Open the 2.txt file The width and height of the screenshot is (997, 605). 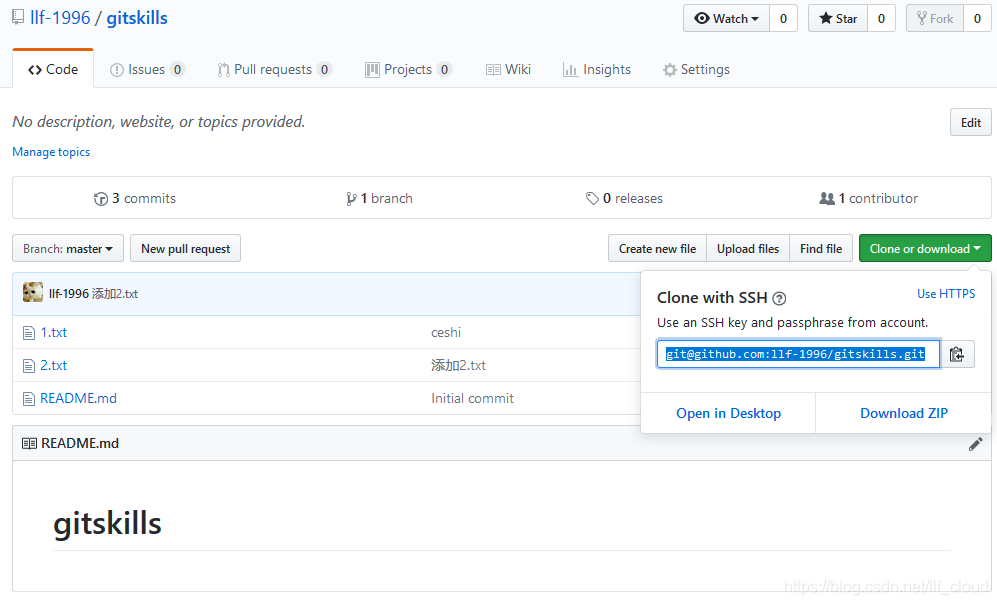coord(53,366)
